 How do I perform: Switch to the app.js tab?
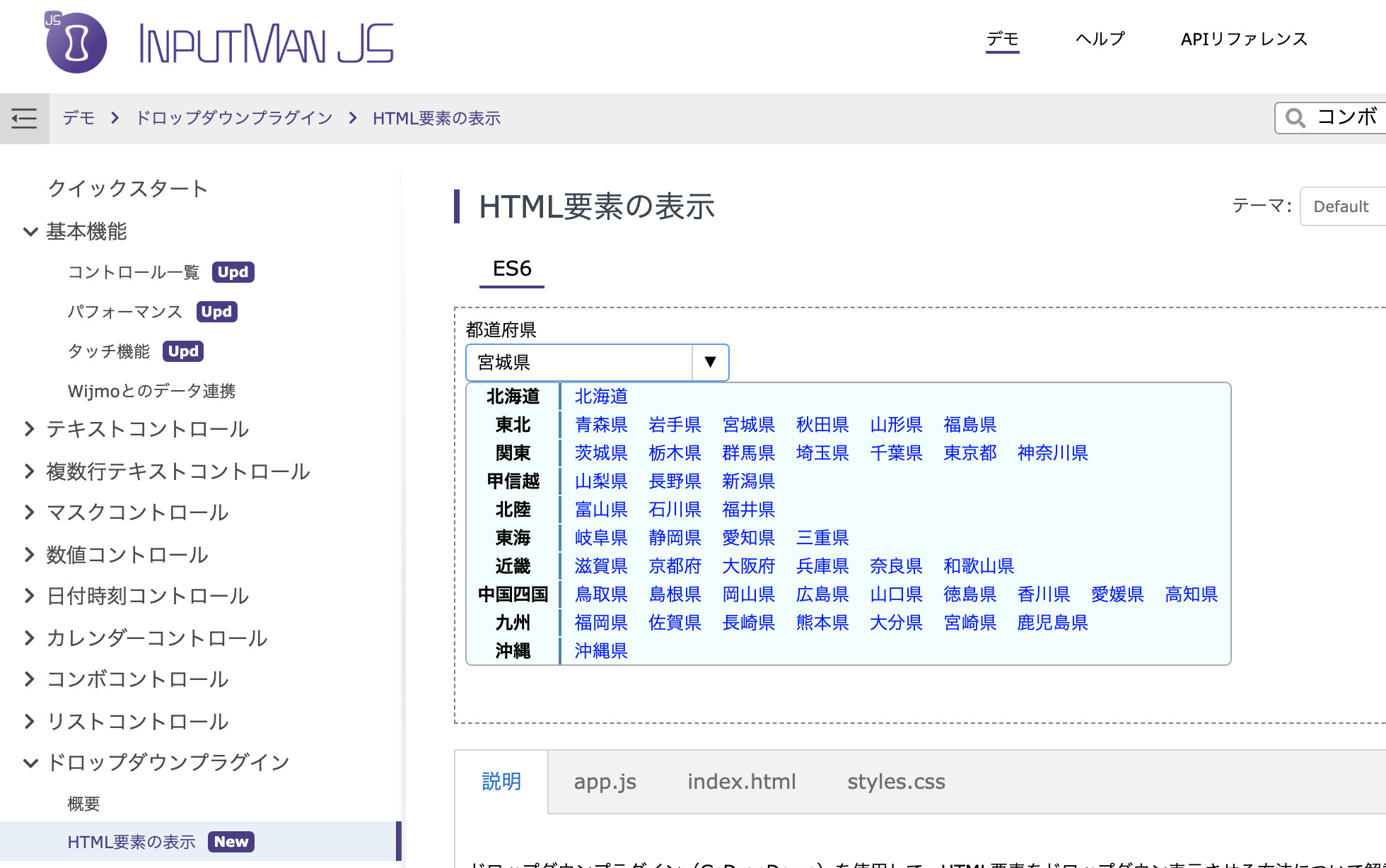pyautogui.click(x=605, y=781)
